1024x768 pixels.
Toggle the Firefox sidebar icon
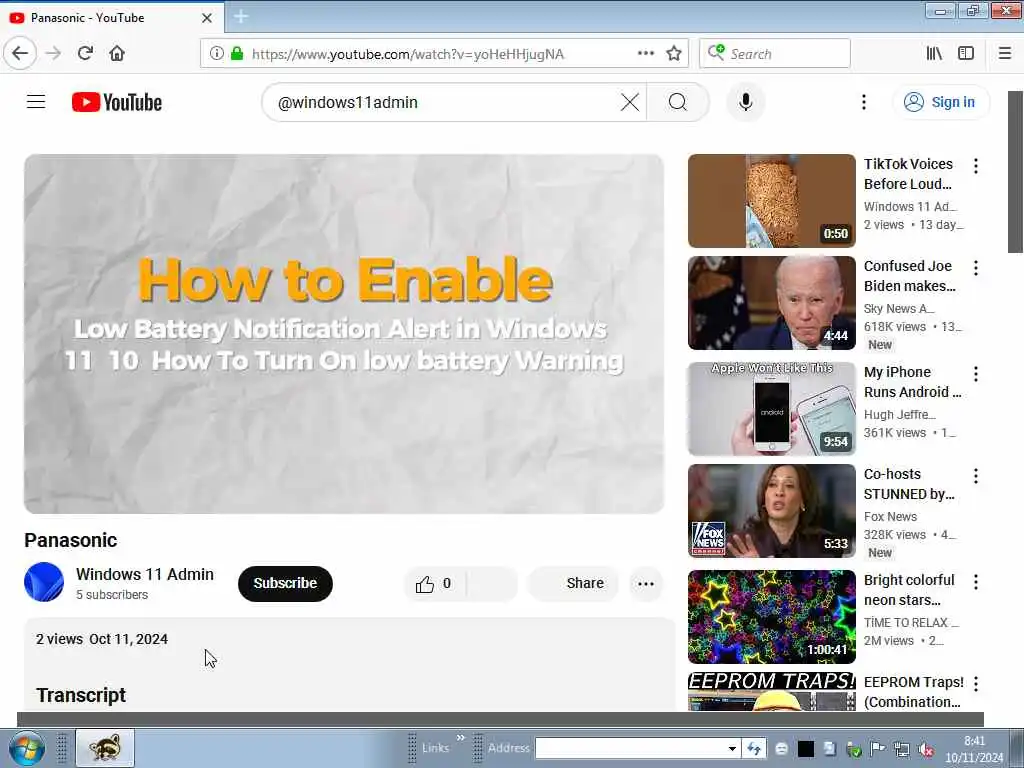point(966,54)
